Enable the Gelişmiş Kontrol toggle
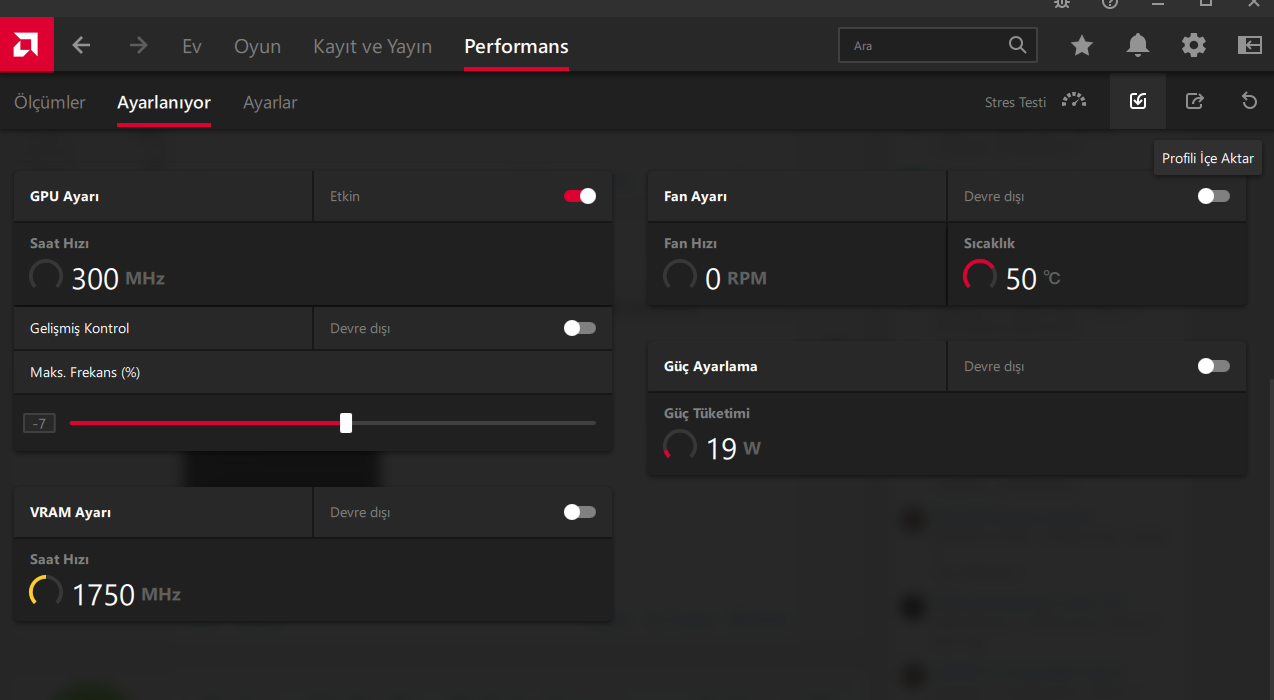Image resolution: width=1274 pixels, height=700 pixels. tap(580, 328)
